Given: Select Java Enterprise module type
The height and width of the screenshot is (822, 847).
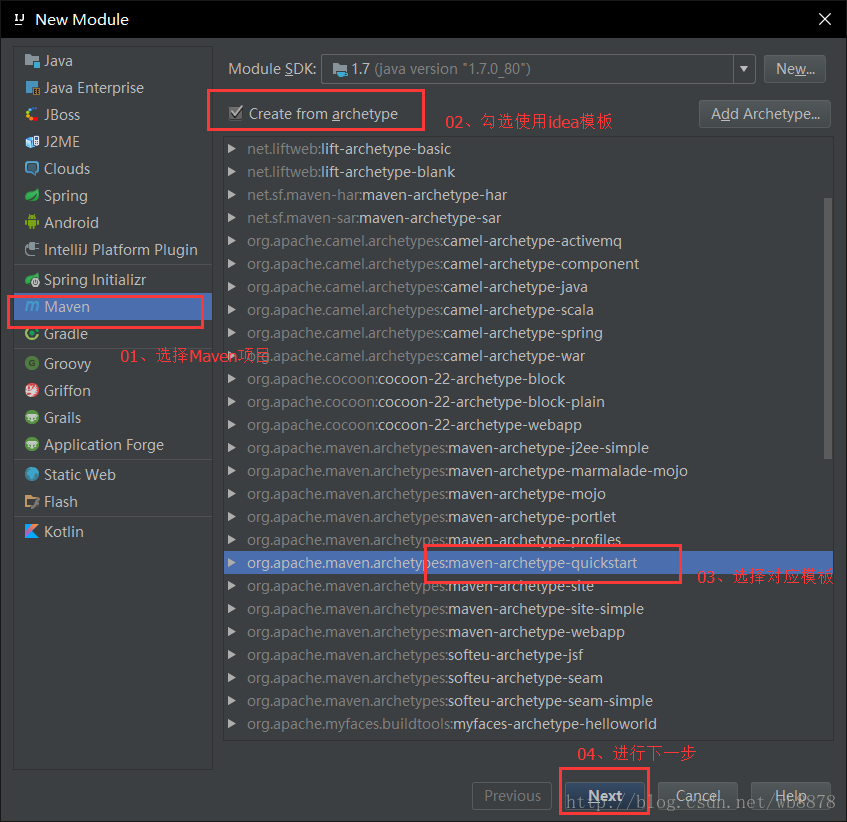Looking at the screenshot, I should tap(113, 88).
